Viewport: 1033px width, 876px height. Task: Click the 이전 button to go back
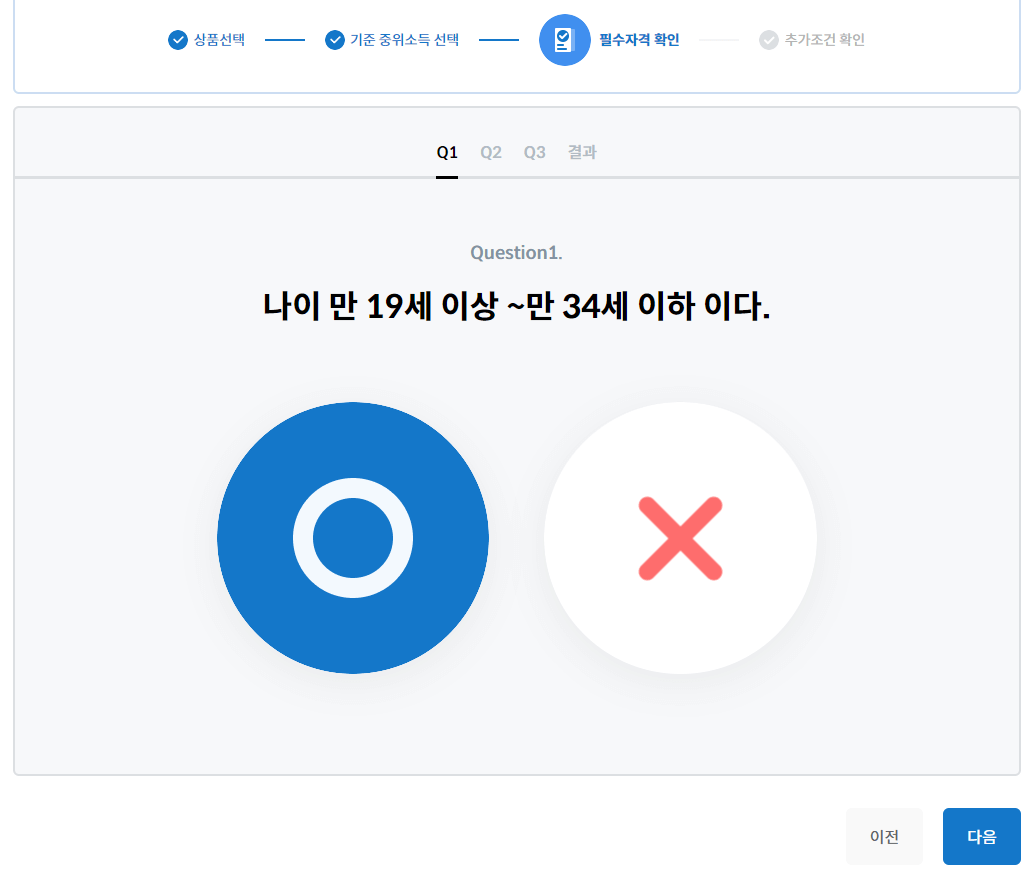884,836
